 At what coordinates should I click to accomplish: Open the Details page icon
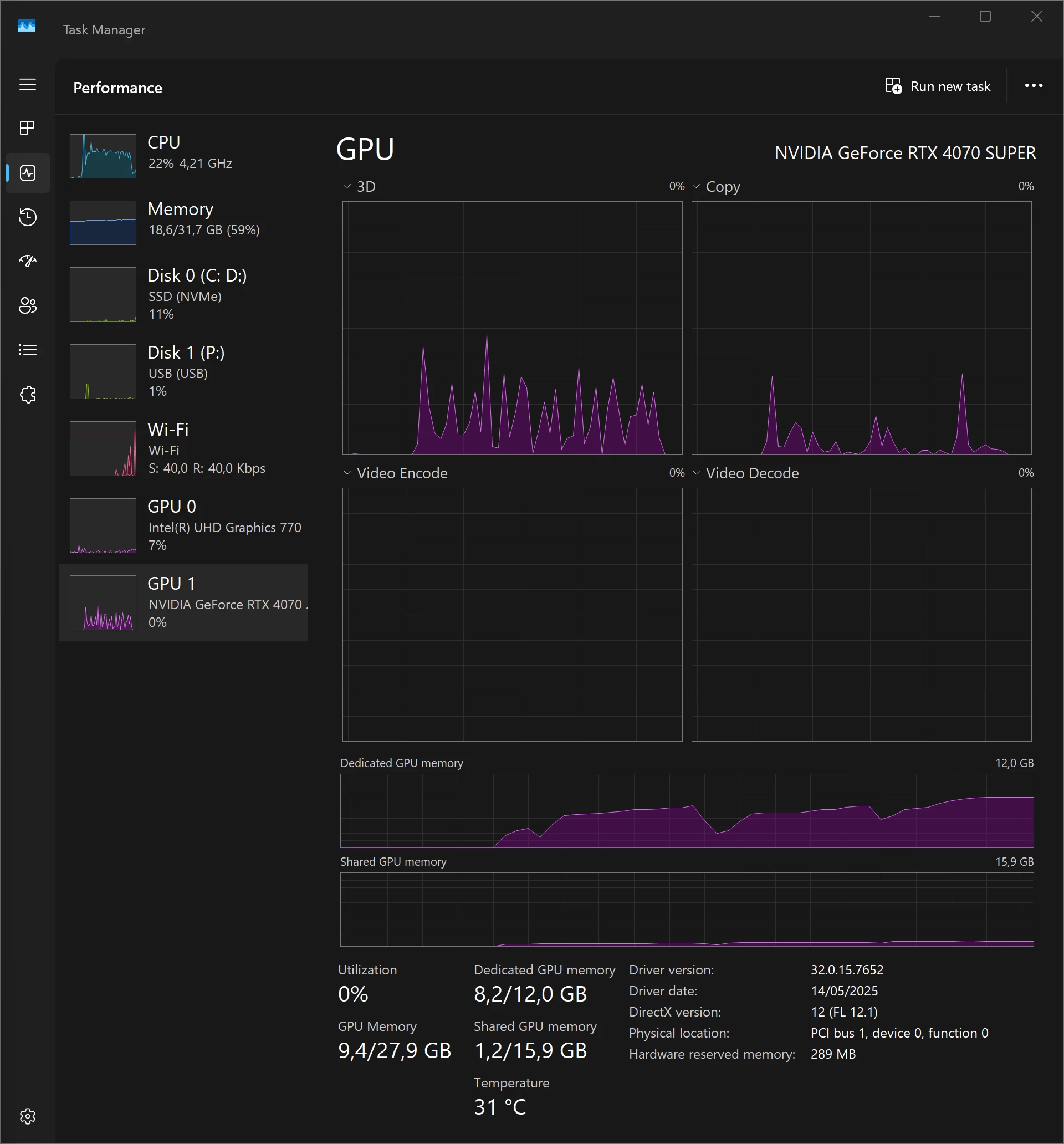tap(28, 350)
